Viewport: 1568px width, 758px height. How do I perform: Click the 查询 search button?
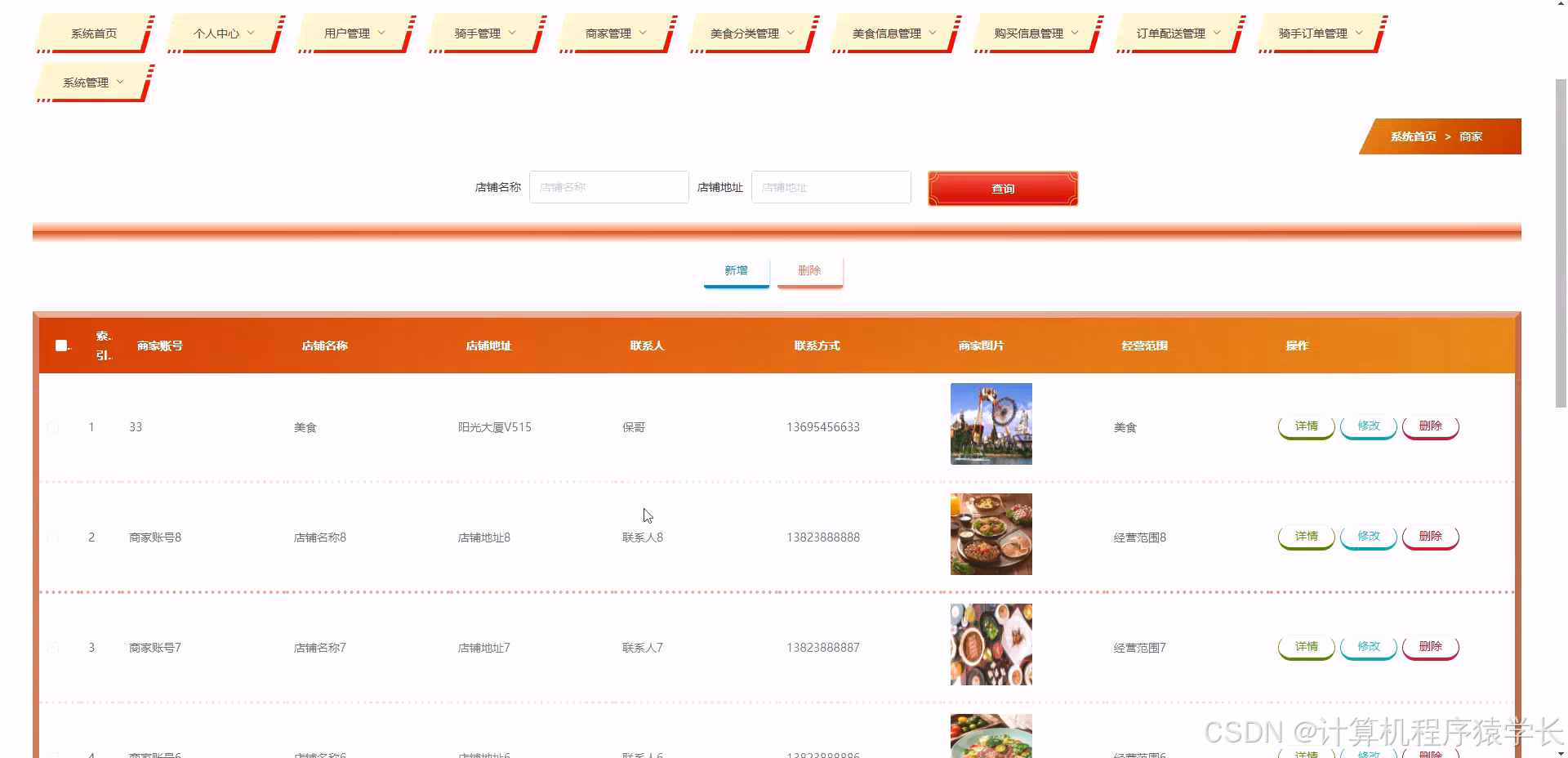1002,188
